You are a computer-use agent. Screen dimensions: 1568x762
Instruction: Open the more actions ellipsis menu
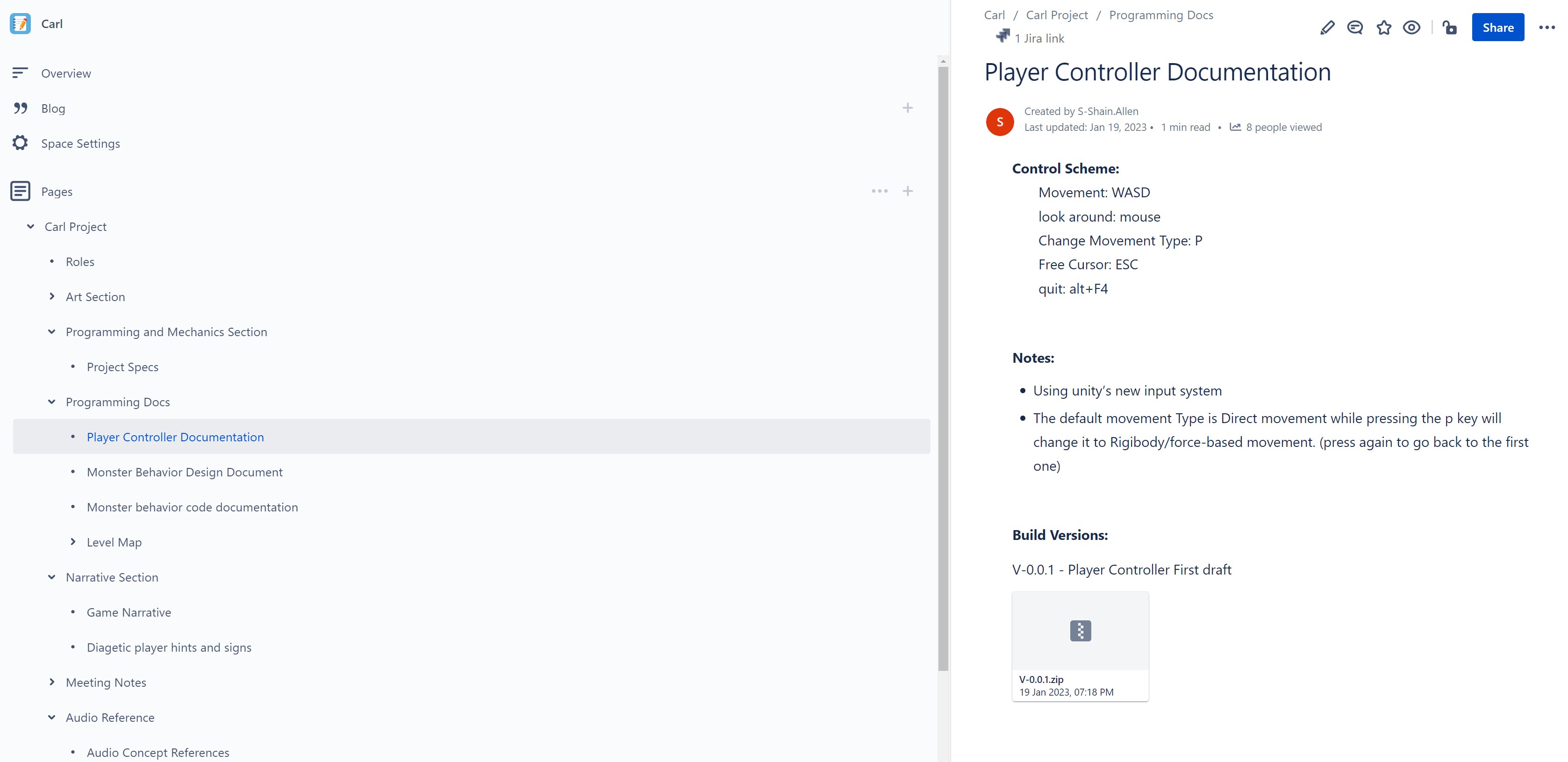[1547, 28]
